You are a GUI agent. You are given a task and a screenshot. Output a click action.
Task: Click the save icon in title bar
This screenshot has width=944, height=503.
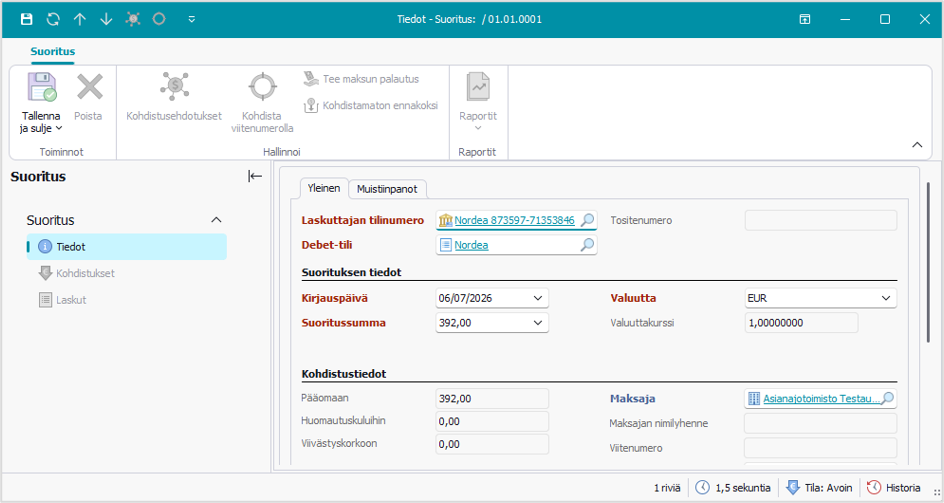point(26,19)
